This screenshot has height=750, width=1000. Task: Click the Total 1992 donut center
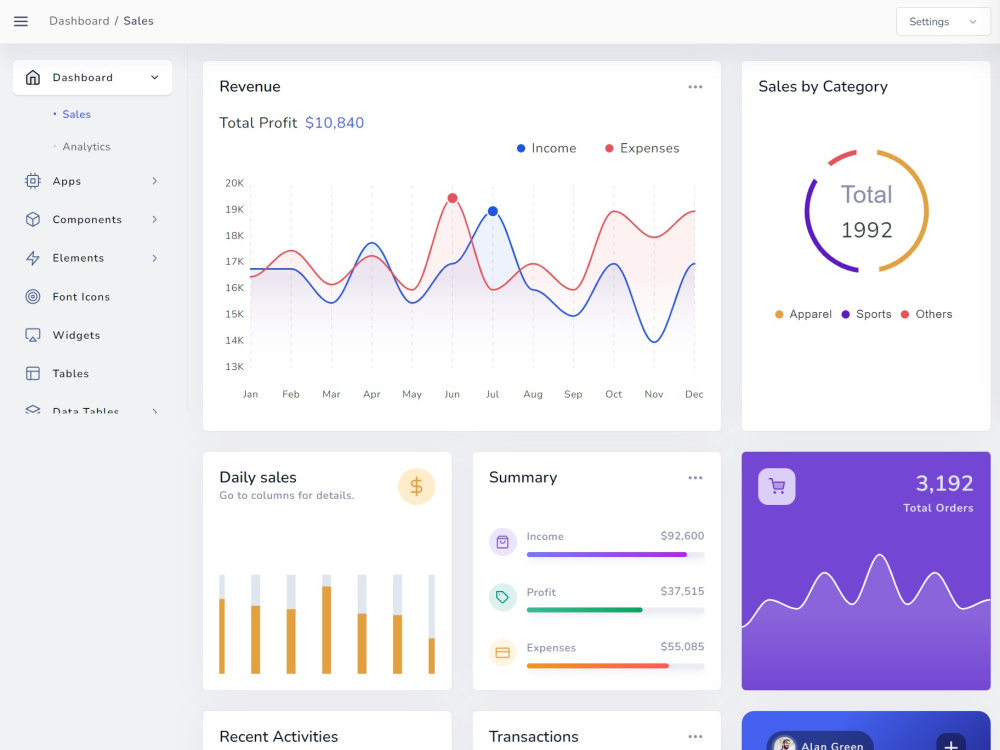click(x=866, y=212)
